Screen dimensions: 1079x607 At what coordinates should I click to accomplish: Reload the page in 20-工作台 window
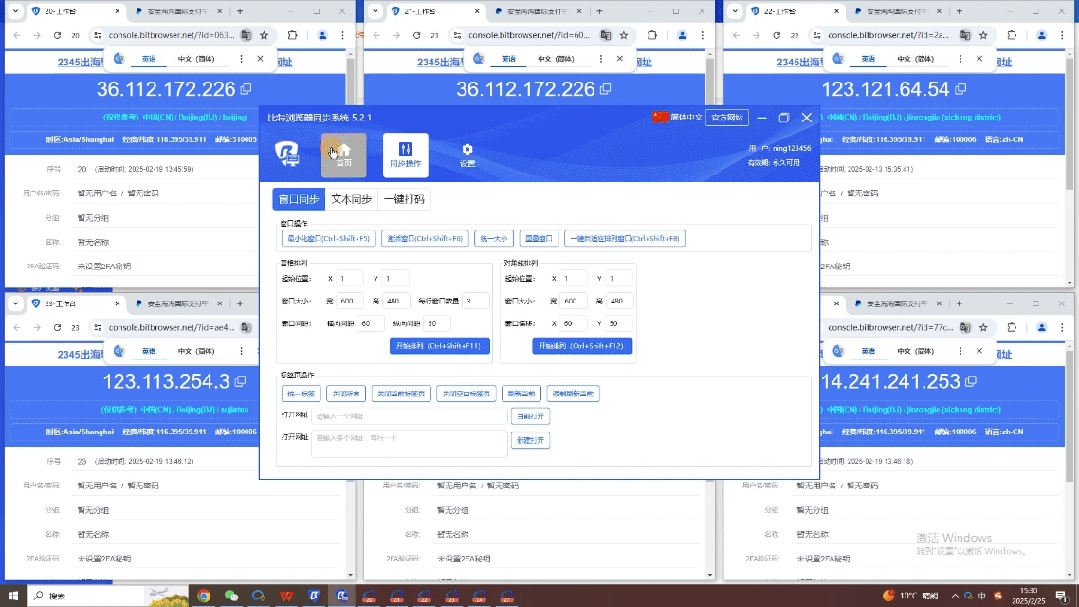57,35
